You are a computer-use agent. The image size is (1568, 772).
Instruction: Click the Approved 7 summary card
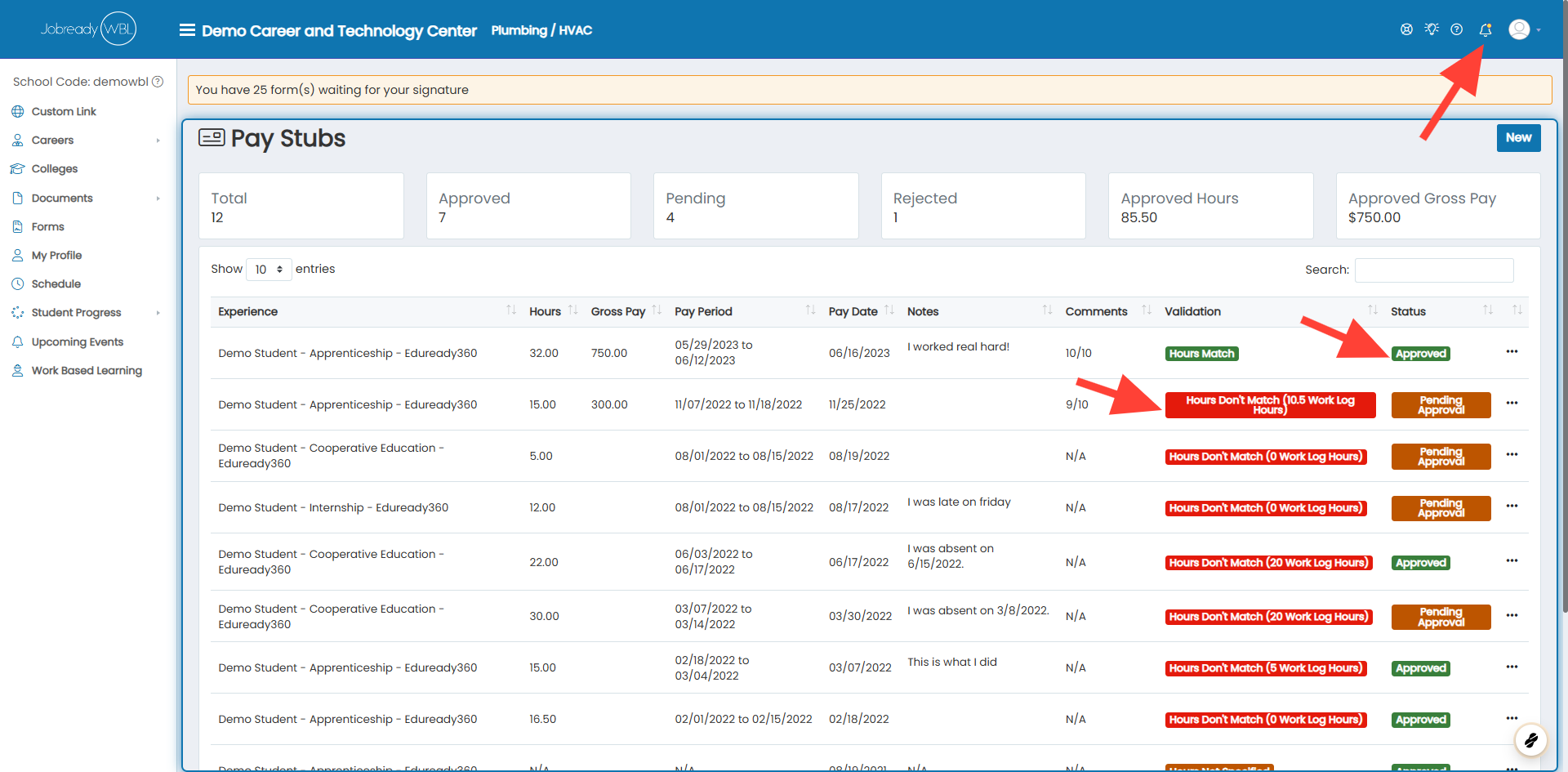coord(528,206)
